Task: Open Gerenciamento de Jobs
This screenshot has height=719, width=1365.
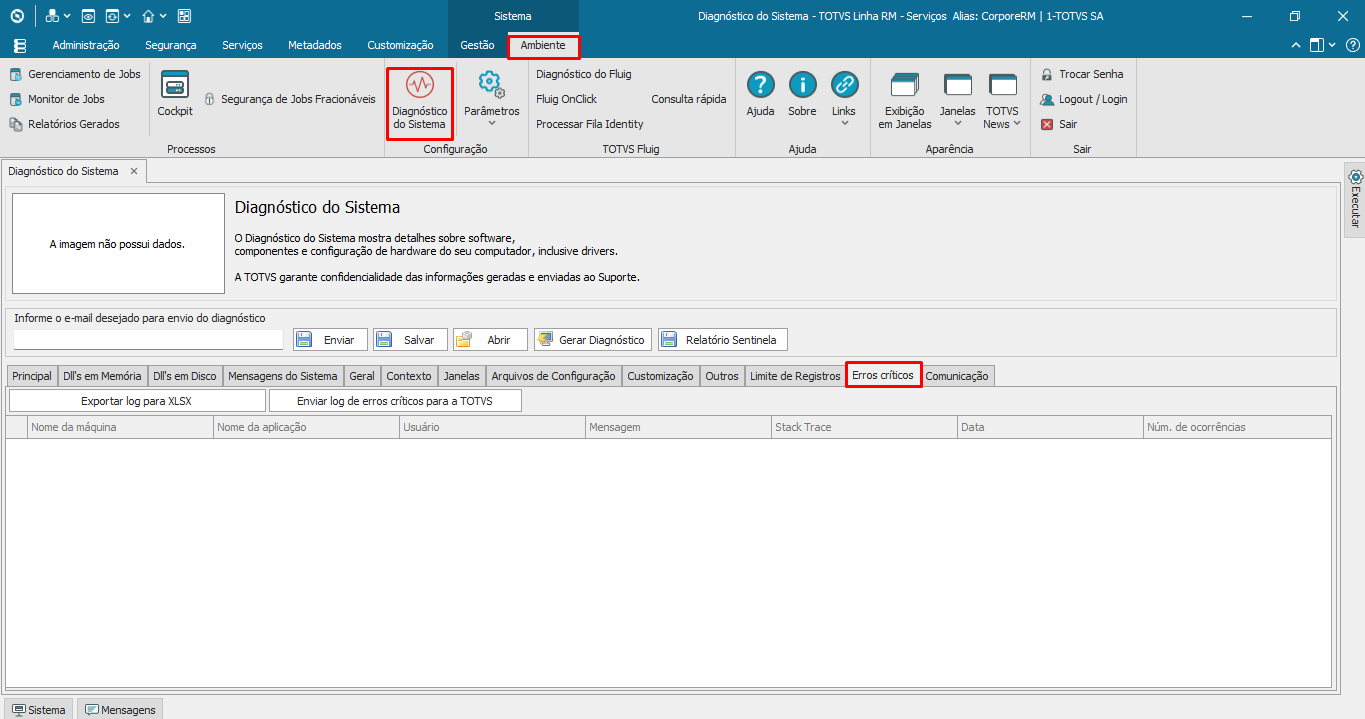Action: click(75, 74)
